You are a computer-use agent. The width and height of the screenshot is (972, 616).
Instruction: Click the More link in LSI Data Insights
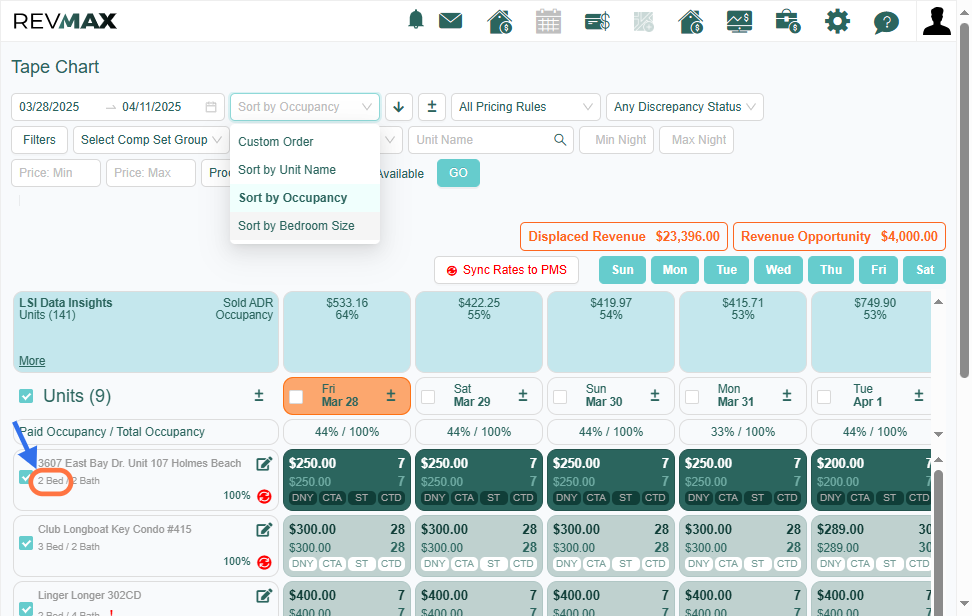pyautogui.click(x=32, y=361)
